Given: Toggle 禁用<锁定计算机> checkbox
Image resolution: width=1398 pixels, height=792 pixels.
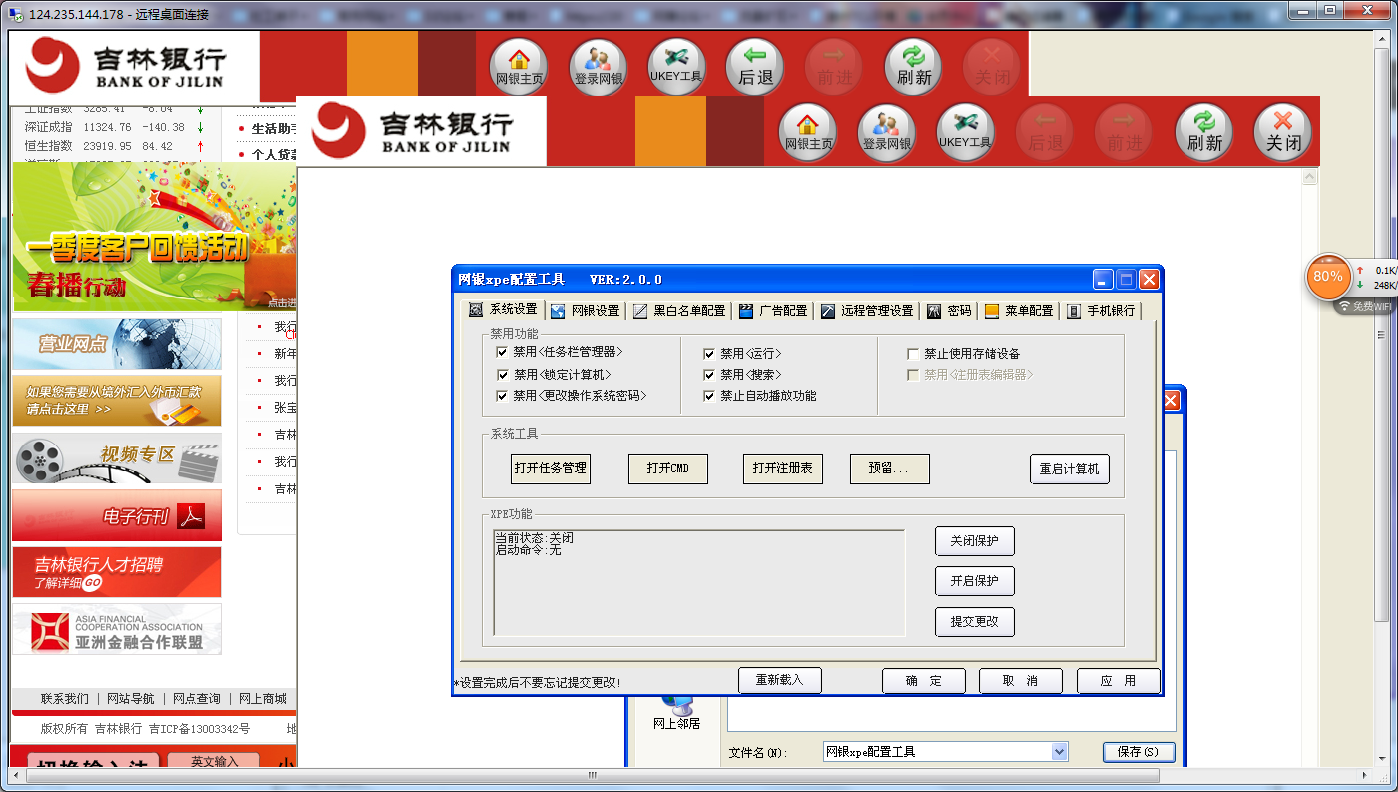Looking at the screenshot, I should click(502, 374).
